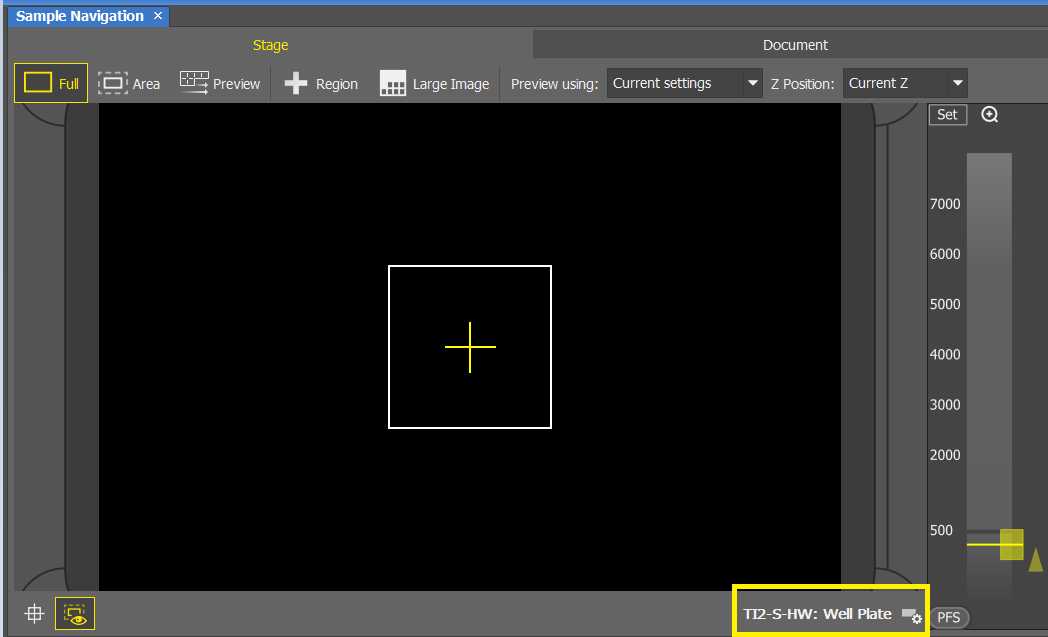The width and height of the screenshot is (1048, 637).
Task: Select the Area selection tool
Action: point(113,84)
